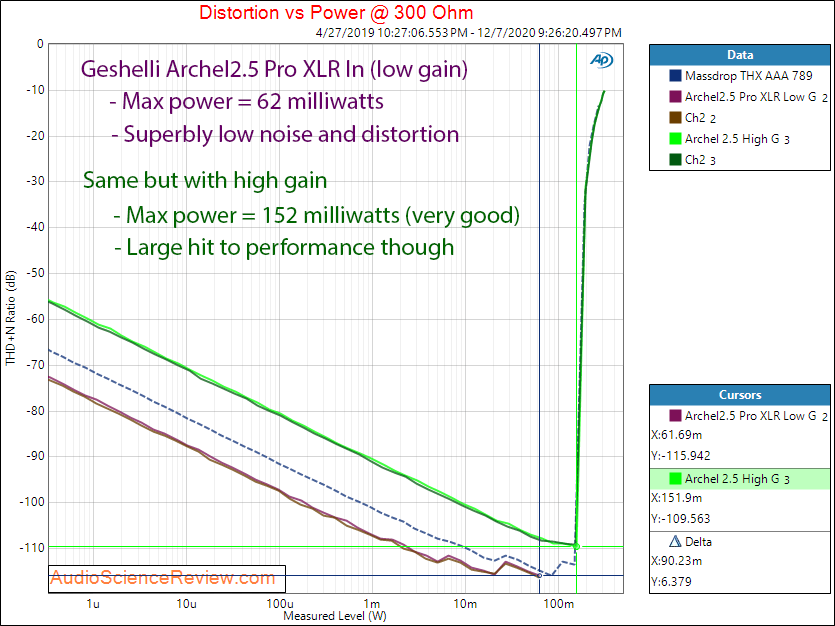Click Delta X:90.23m value

(x=677, y=561)
